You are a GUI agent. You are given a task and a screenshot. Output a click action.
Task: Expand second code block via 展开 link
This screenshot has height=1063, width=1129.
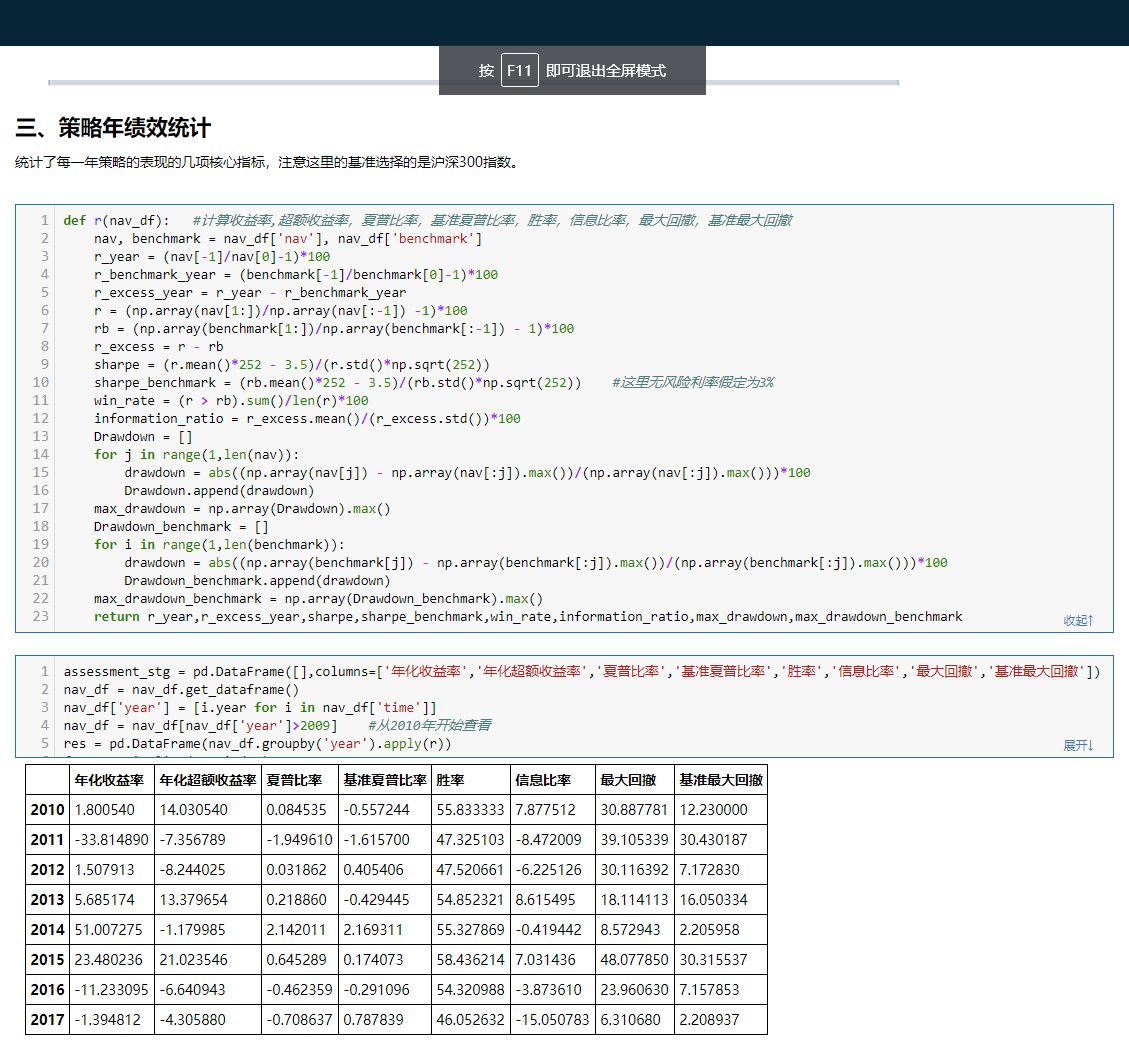(x=1078, y=745)
